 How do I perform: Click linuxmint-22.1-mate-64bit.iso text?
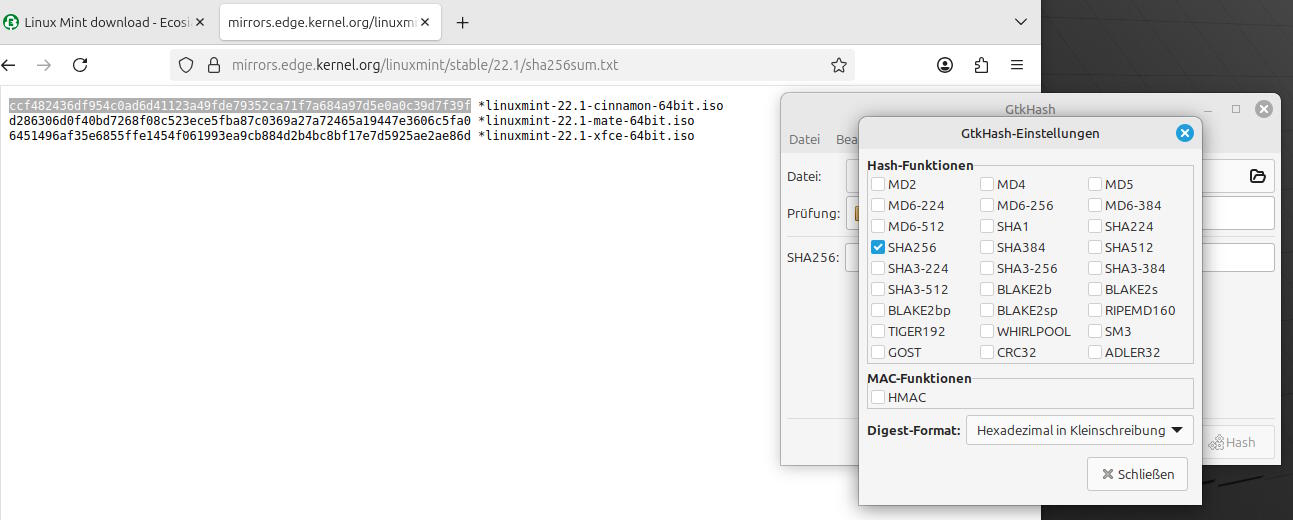click(590, 121)
